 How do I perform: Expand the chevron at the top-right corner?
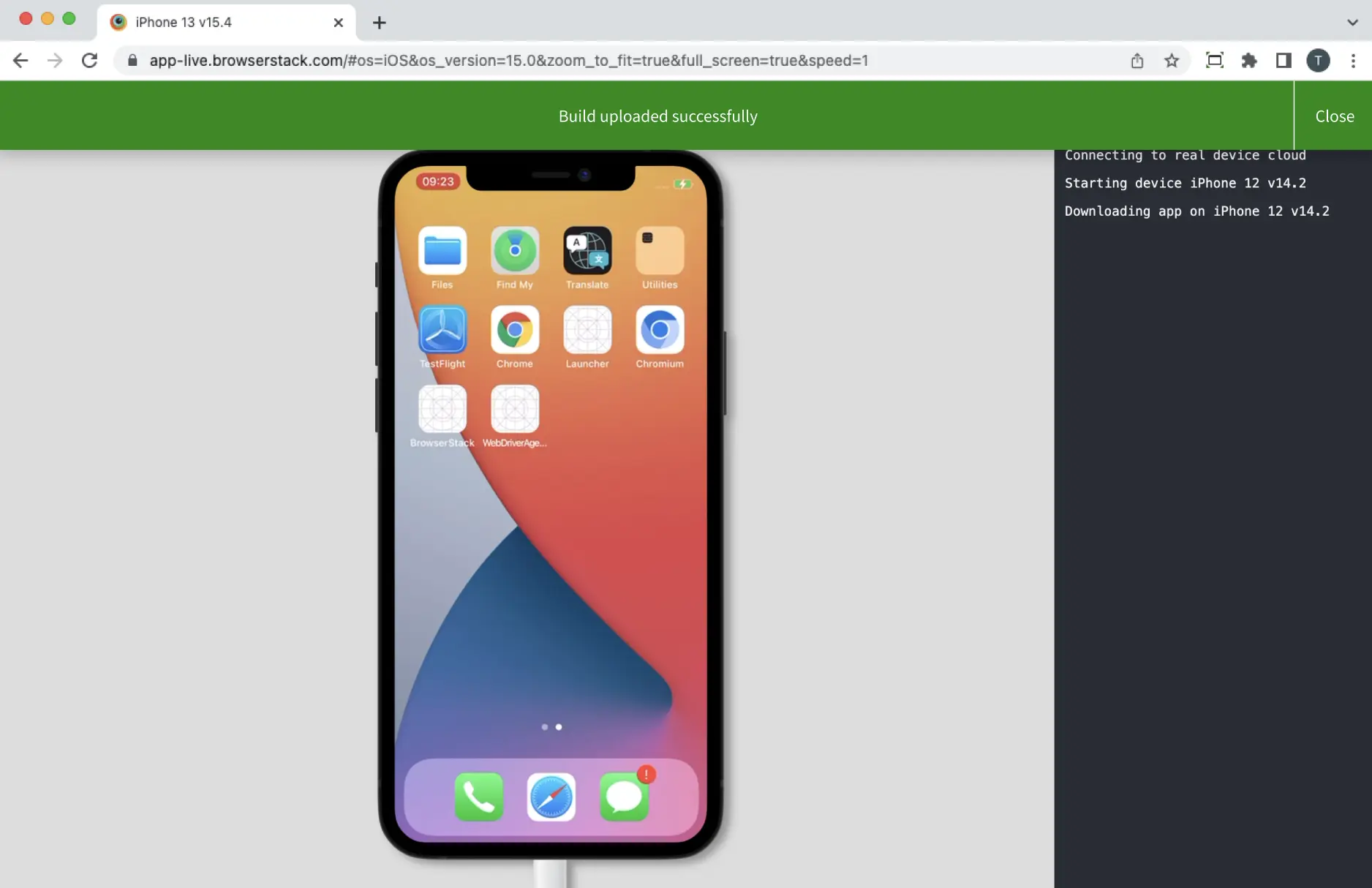click(1352, 23)
